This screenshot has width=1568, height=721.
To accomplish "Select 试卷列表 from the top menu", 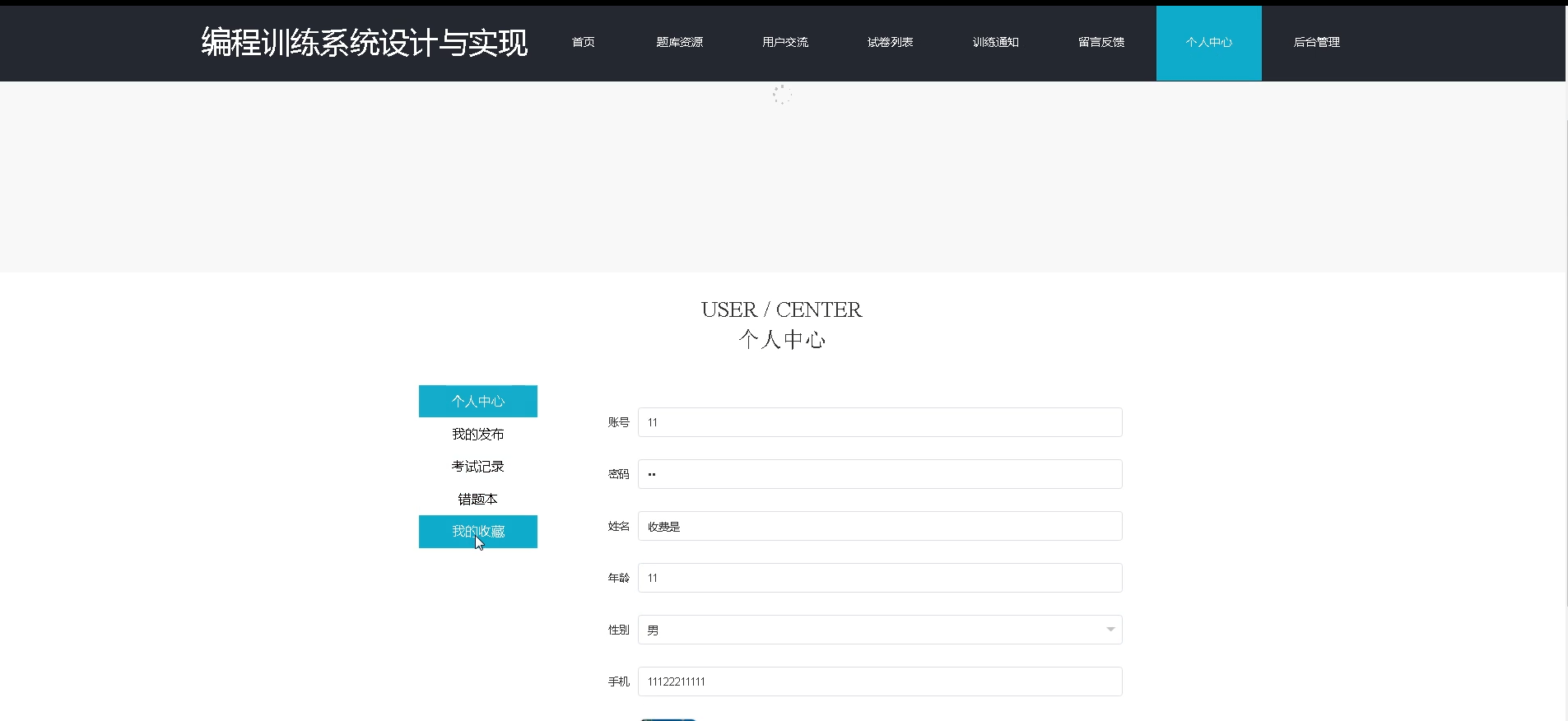I will (x=890, y=42).
